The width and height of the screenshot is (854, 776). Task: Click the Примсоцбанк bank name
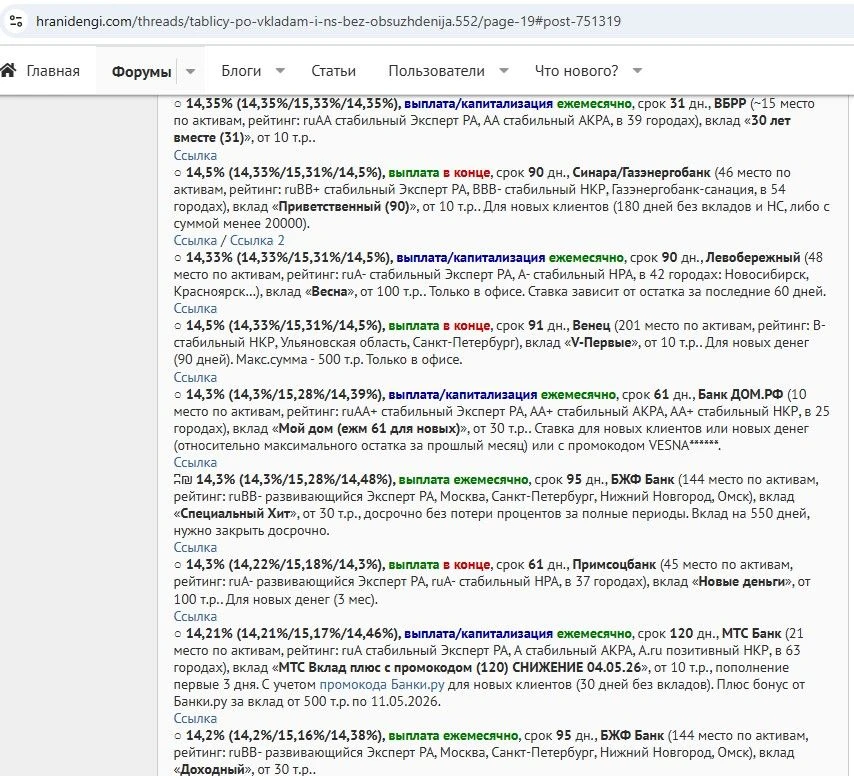click(x=614, y=565)
